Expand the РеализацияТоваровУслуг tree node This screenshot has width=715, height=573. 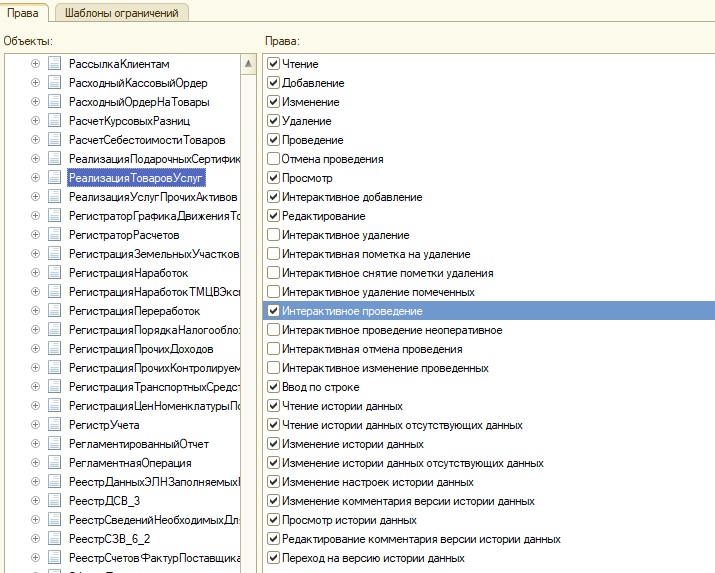35,178
